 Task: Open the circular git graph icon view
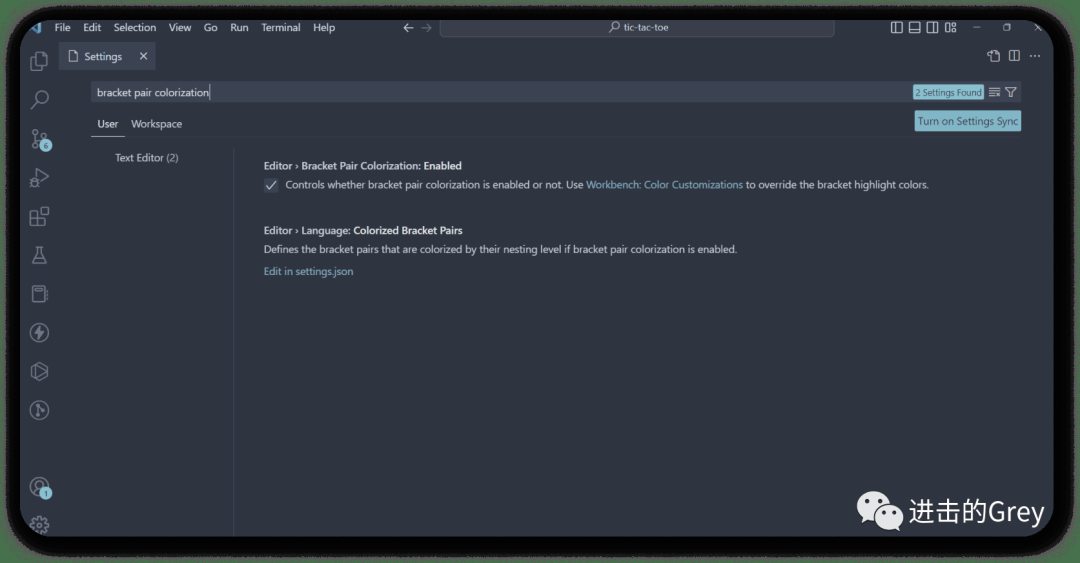[39, 410]
